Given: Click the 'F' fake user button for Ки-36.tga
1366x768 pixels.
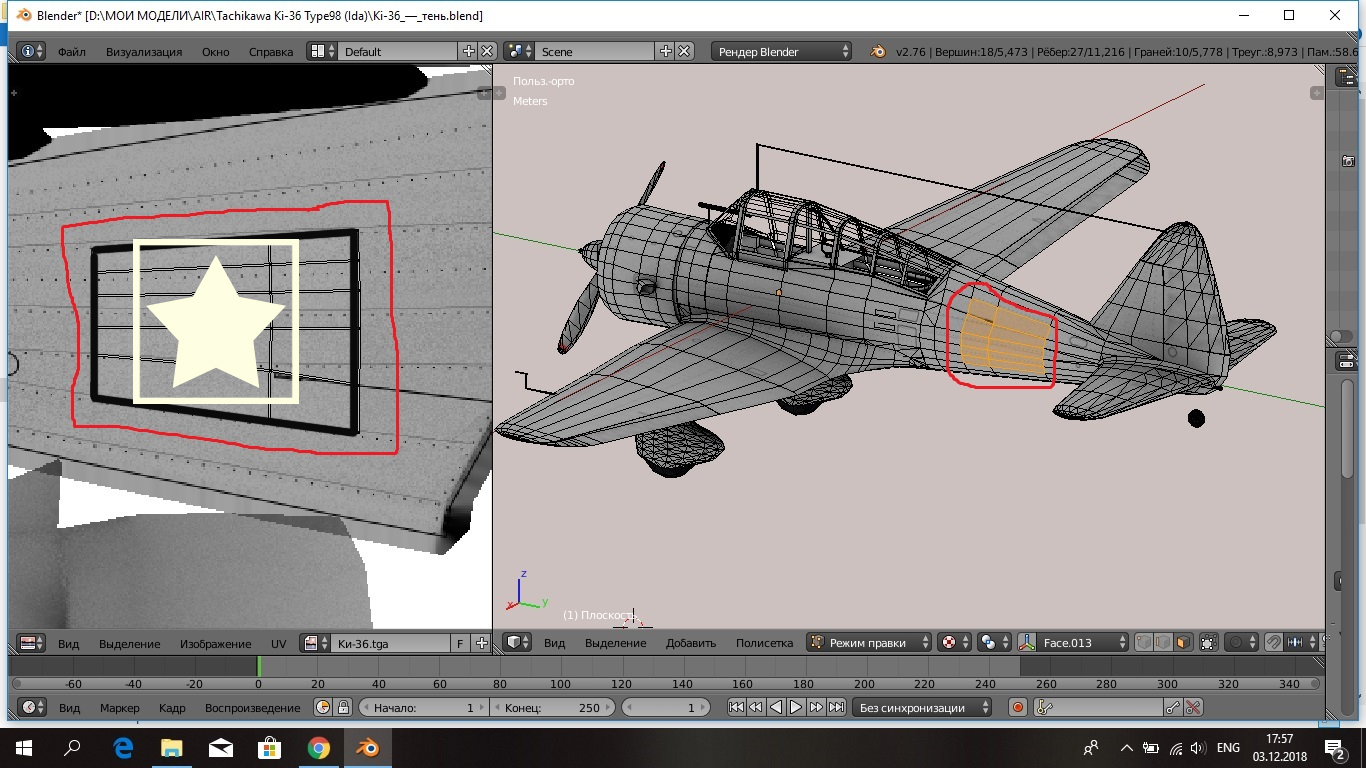Looking at the screenshot, I should [x=460, y=643].
